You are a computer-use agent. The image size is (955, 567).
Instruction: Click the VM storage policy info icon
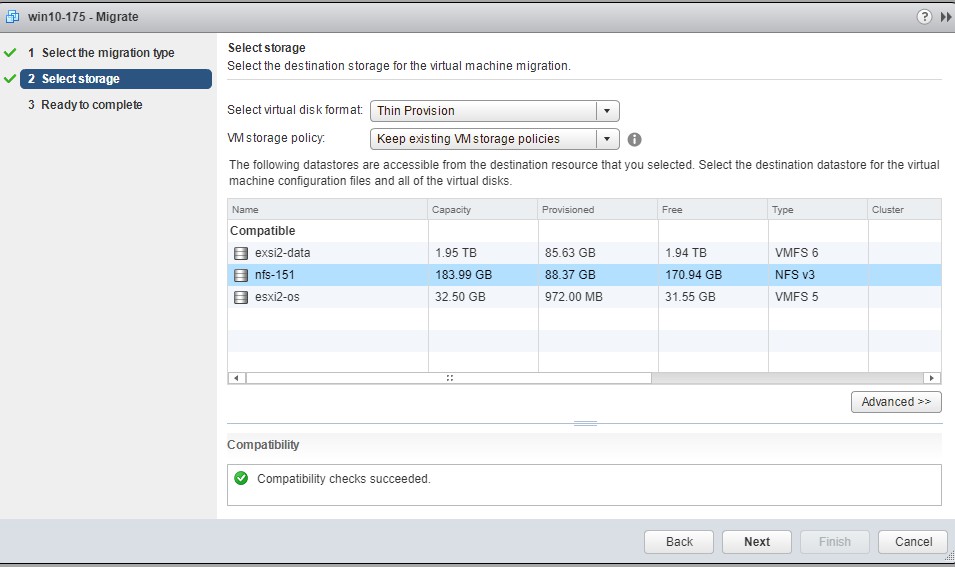634,139
